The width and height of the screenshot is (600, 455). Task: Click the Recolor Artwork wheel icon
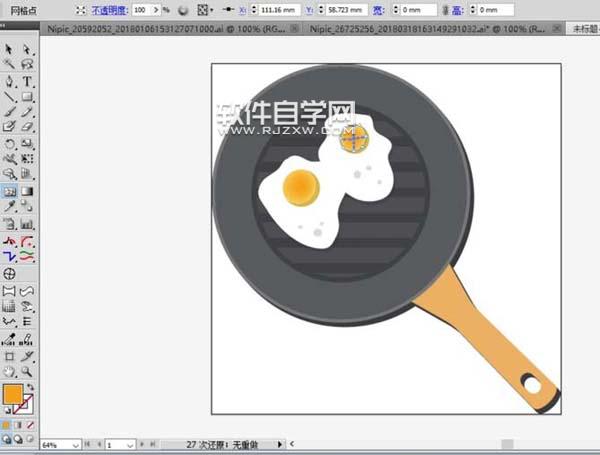pyautogui.click(x=183, y=10)
